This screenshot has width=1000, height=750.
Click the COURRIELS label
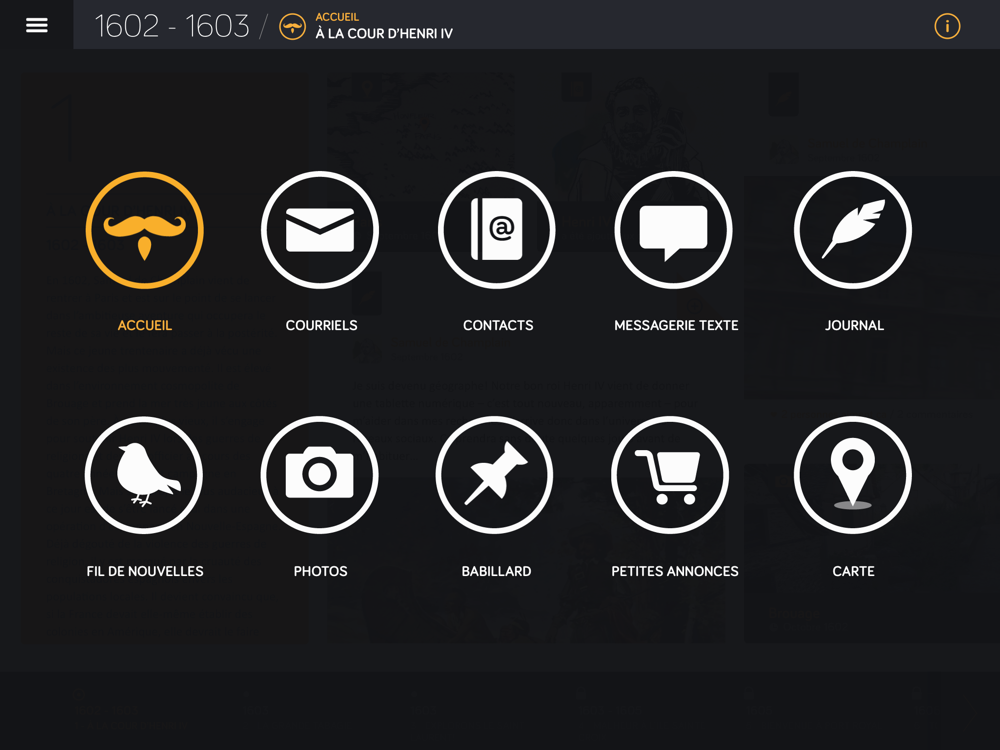click(x=321, y=325)
